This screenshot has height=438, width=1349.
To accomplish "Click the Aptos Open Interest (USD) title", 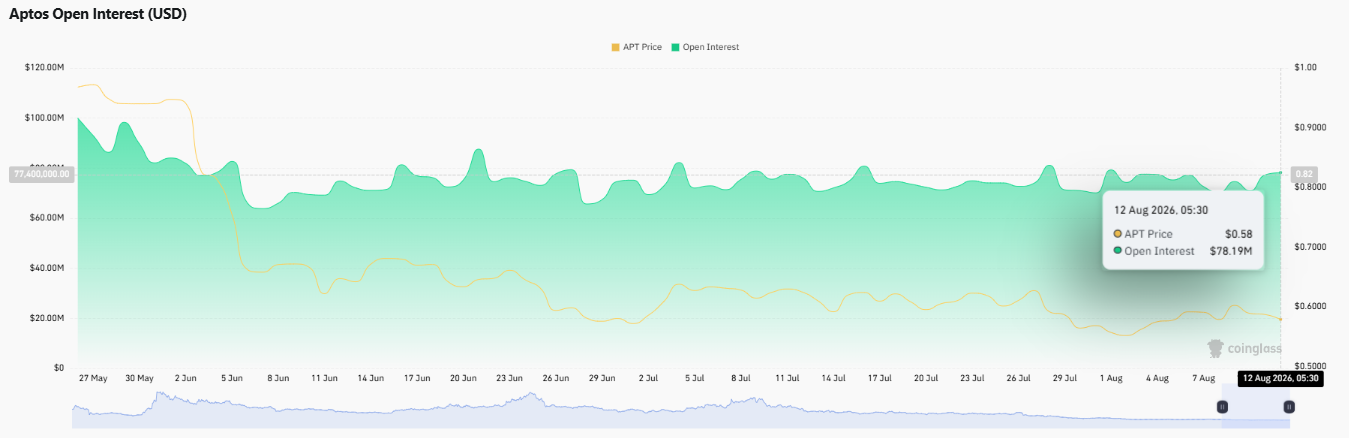I will tap(97, 14).
